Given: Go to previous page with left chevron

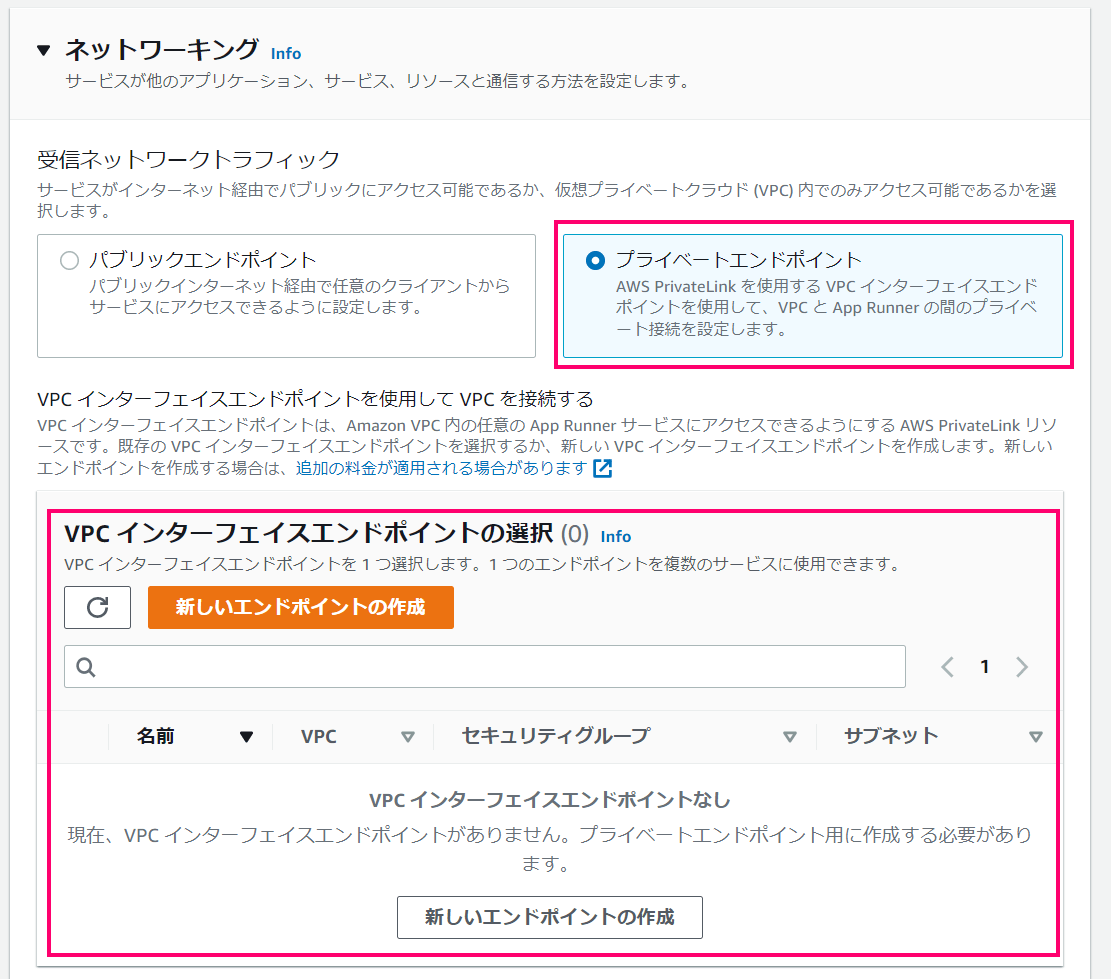Looking at the screenshot, I should 947,667.
